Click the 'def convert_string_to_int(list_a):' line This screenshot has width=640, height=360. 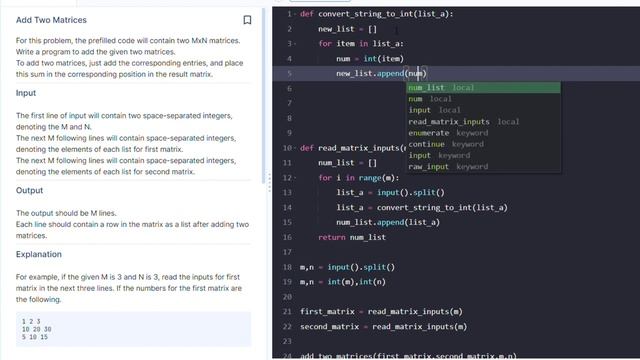click(x=377, y=14)
